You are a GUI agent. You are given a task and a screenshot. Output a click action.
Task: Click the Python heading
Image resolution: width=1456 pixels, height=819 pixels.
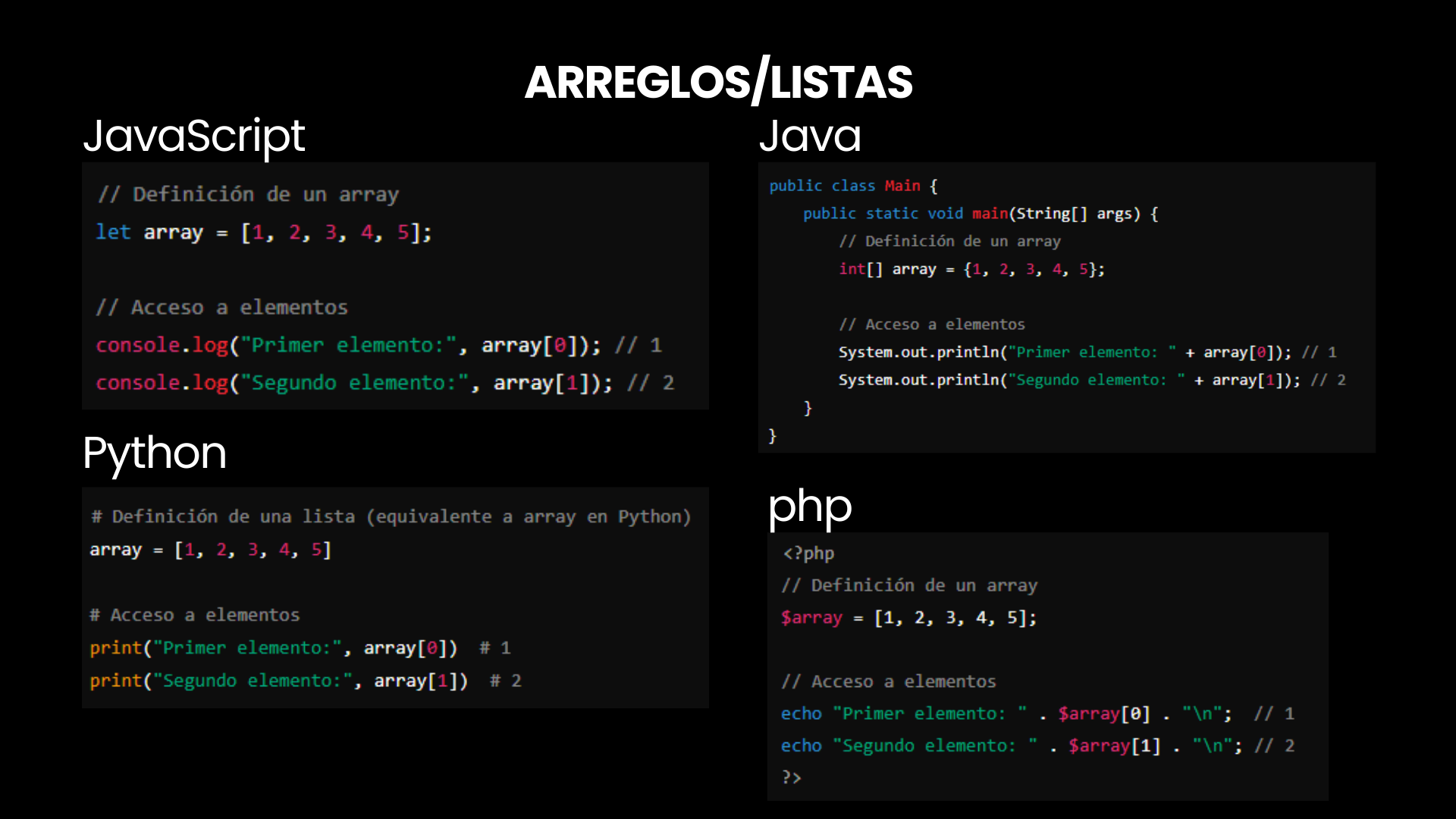155,453
